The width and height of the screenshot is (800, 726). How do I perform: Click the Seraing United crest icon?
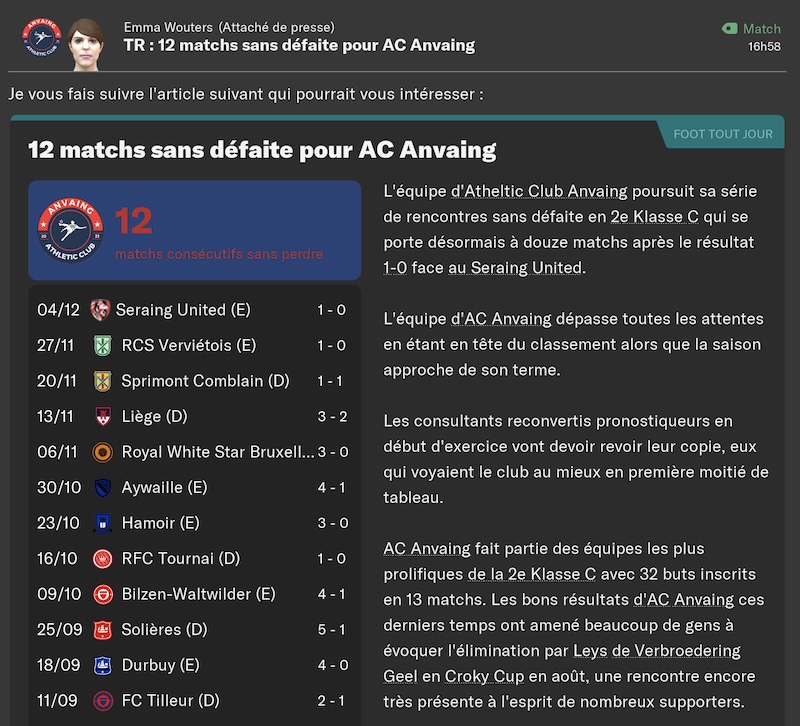tap(100, 310)
